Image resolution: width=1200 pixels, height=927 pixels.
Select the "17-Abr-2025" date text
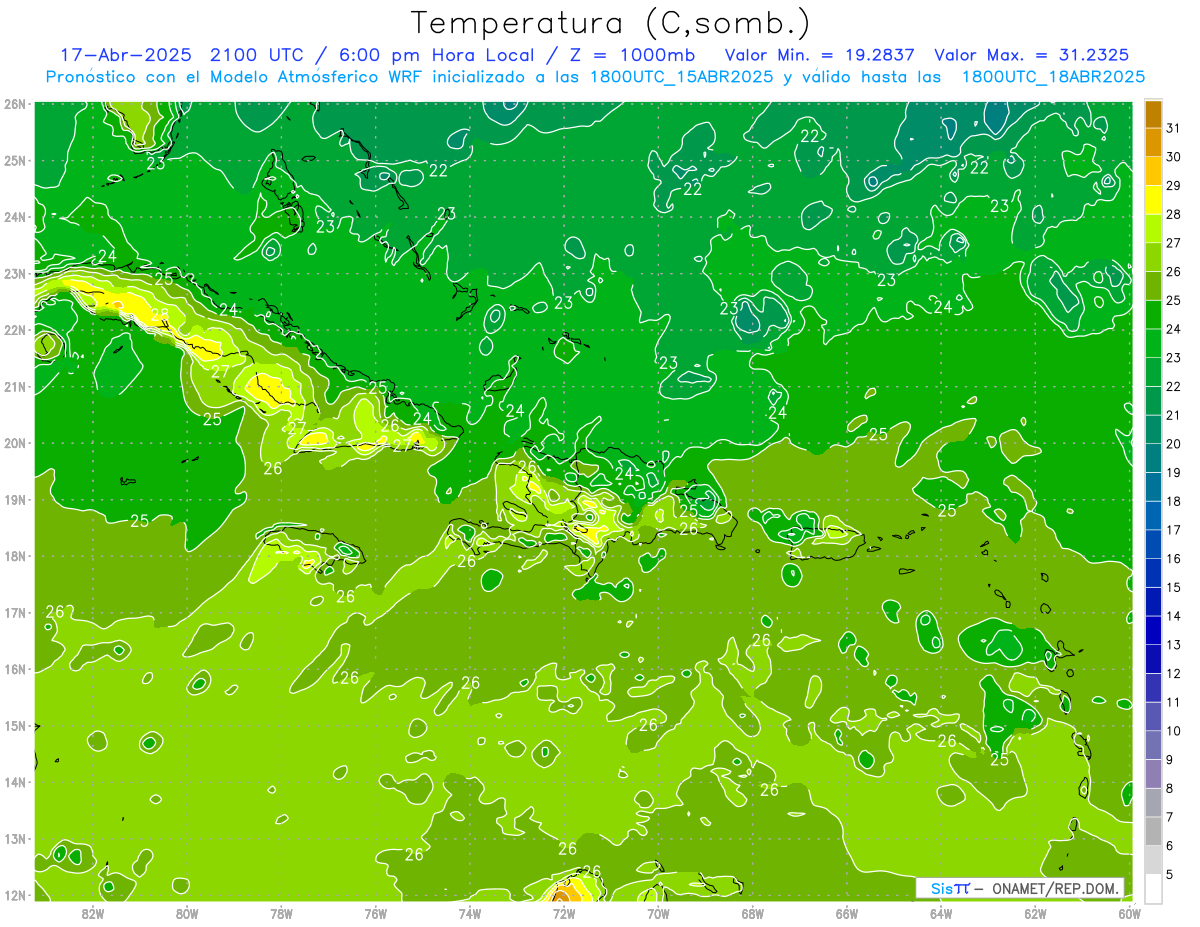[x=127, y=54]
